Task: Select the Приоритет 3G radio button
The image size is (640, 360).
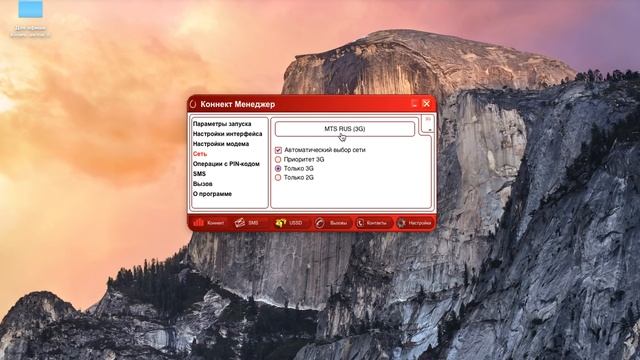Action: [278, 160]
